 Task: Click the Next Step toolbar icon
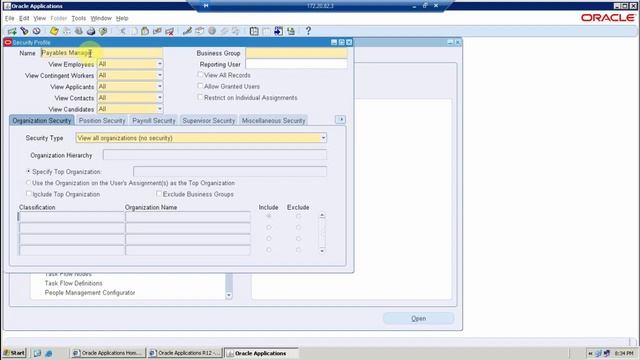click(x=66, y=31)
